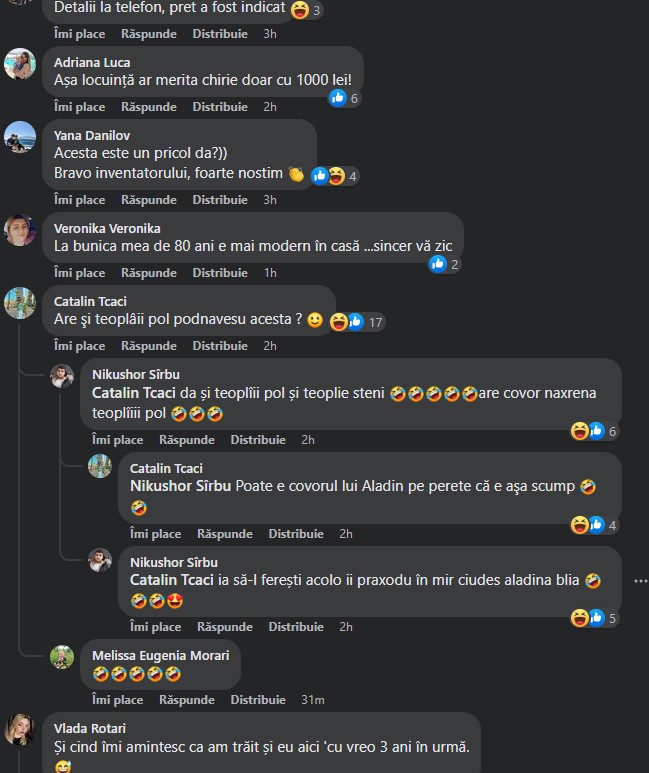649x773 pixels.
Task: Click Răspunde under Melissa Eugenia Morari's comment
Action: pos(186,700)
